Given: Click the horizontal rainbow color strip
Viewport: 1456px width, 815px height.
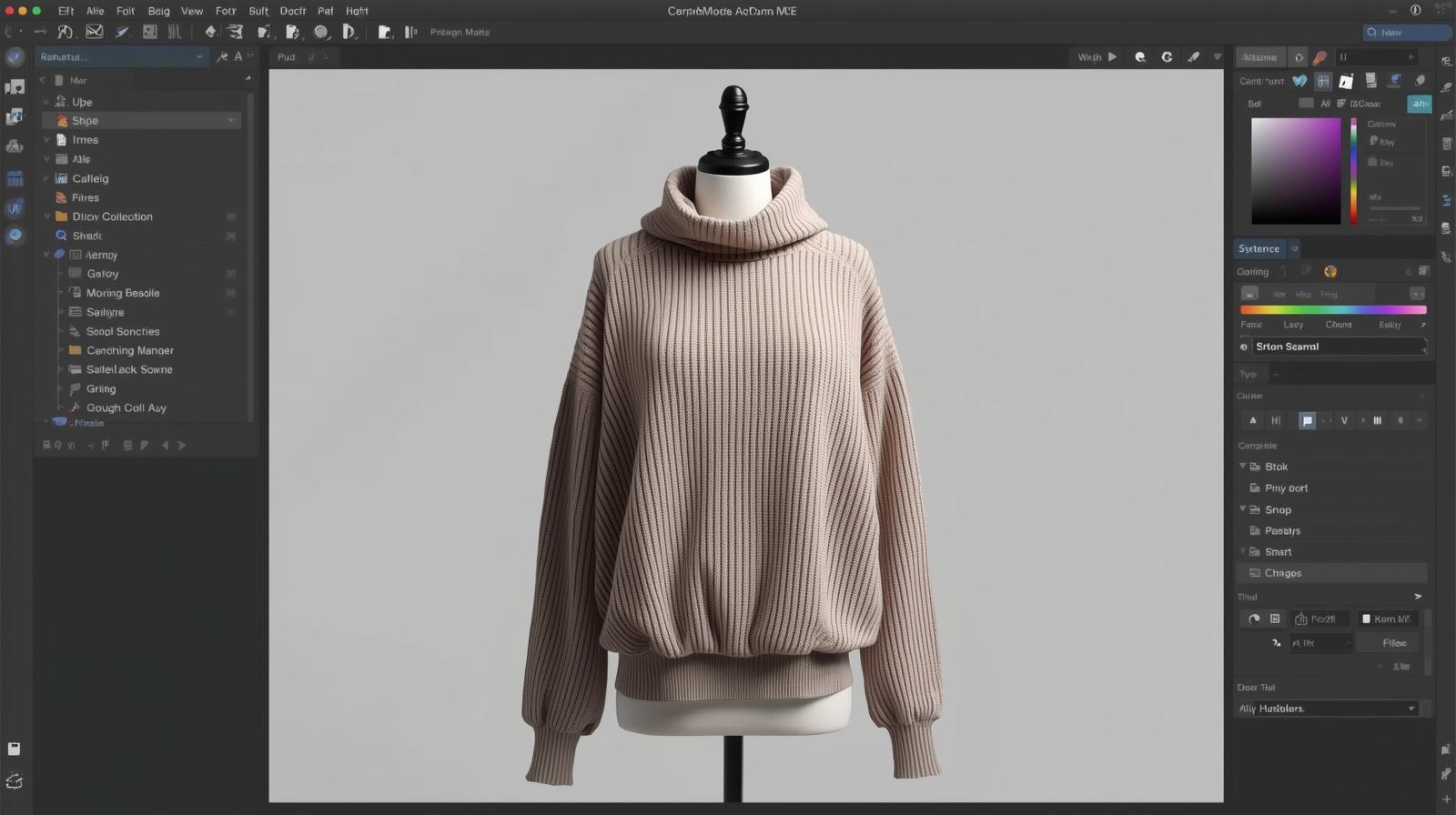Looking at the screenshot, I should click(1333, 310).
